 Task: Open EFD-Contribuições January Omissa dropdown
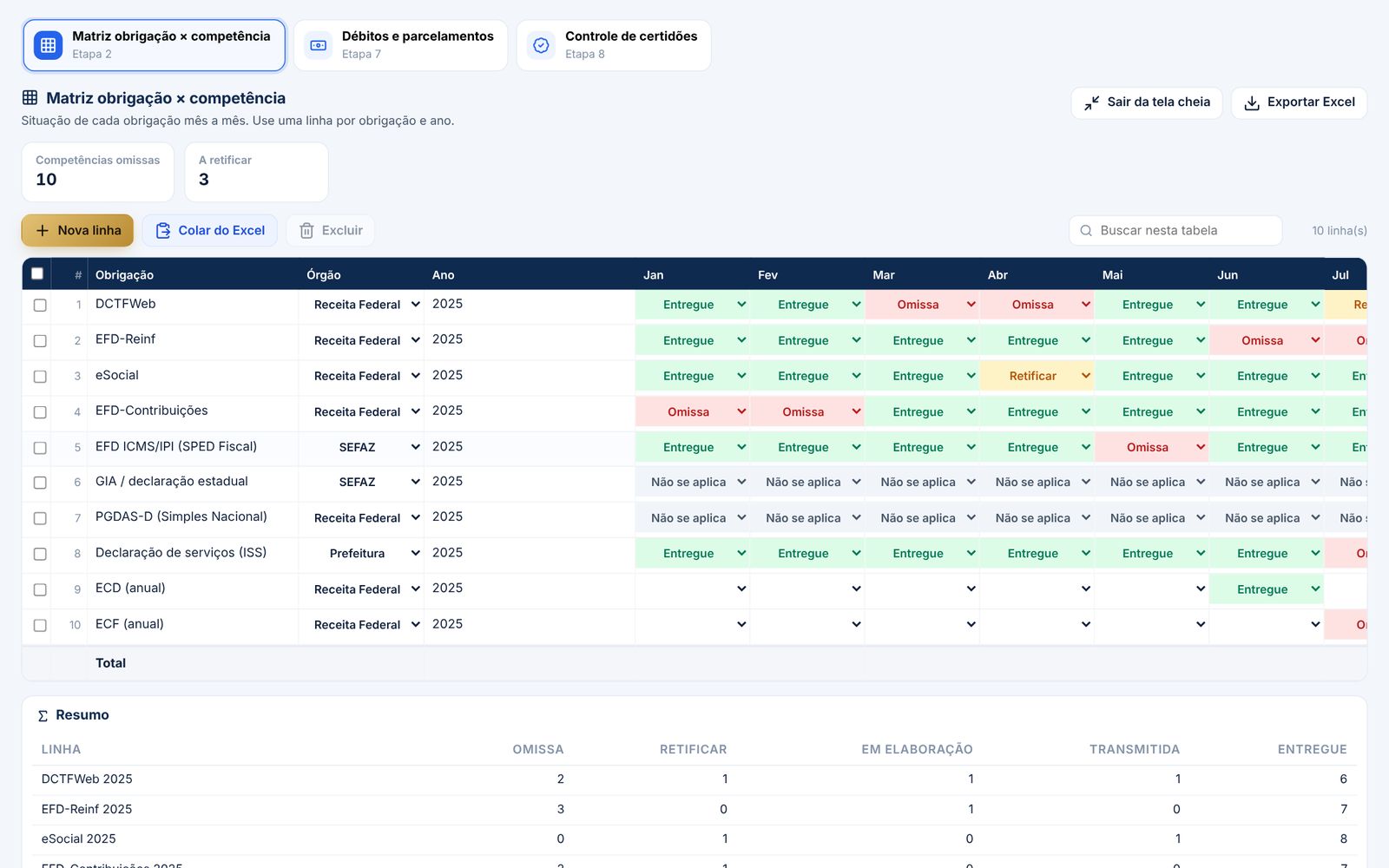tap(693, 411)
